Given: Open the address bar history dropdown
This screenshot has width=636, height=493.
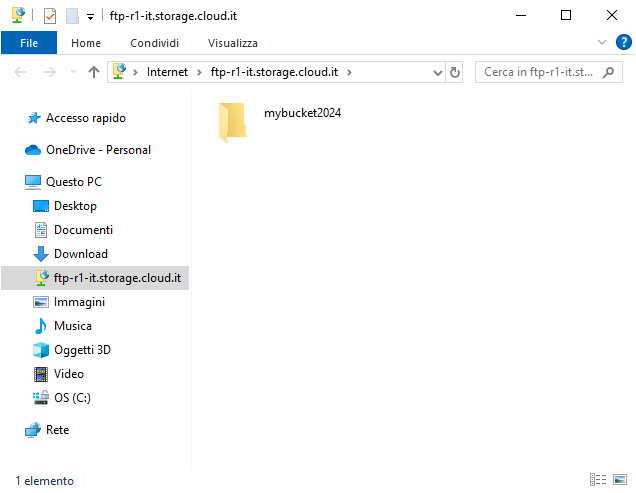Looking at the screenshot, I should point(438,73).
